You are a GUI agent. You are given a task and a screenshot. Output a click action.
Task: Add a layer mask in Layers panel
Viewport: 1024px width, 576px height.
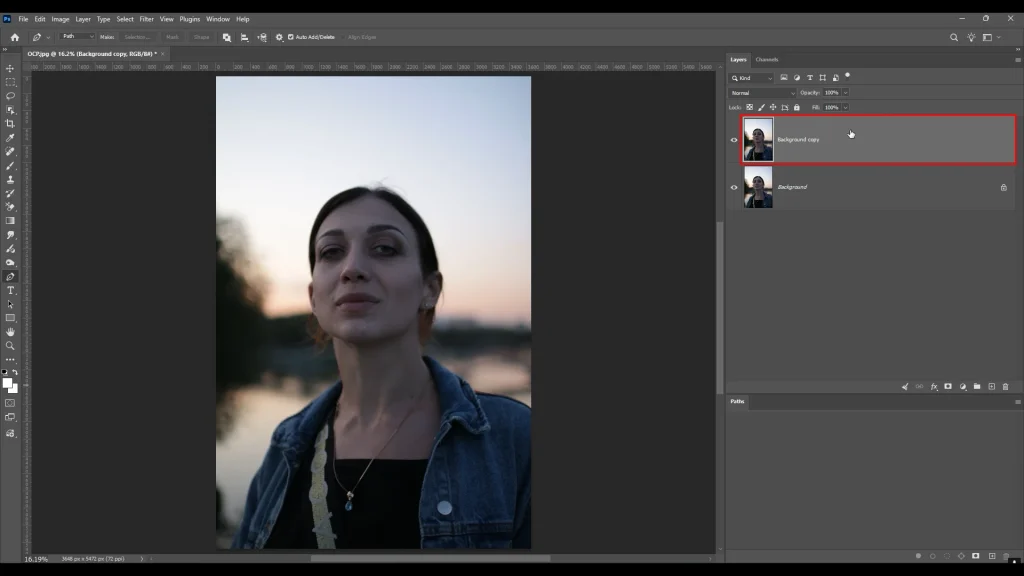tap(948, 387)
